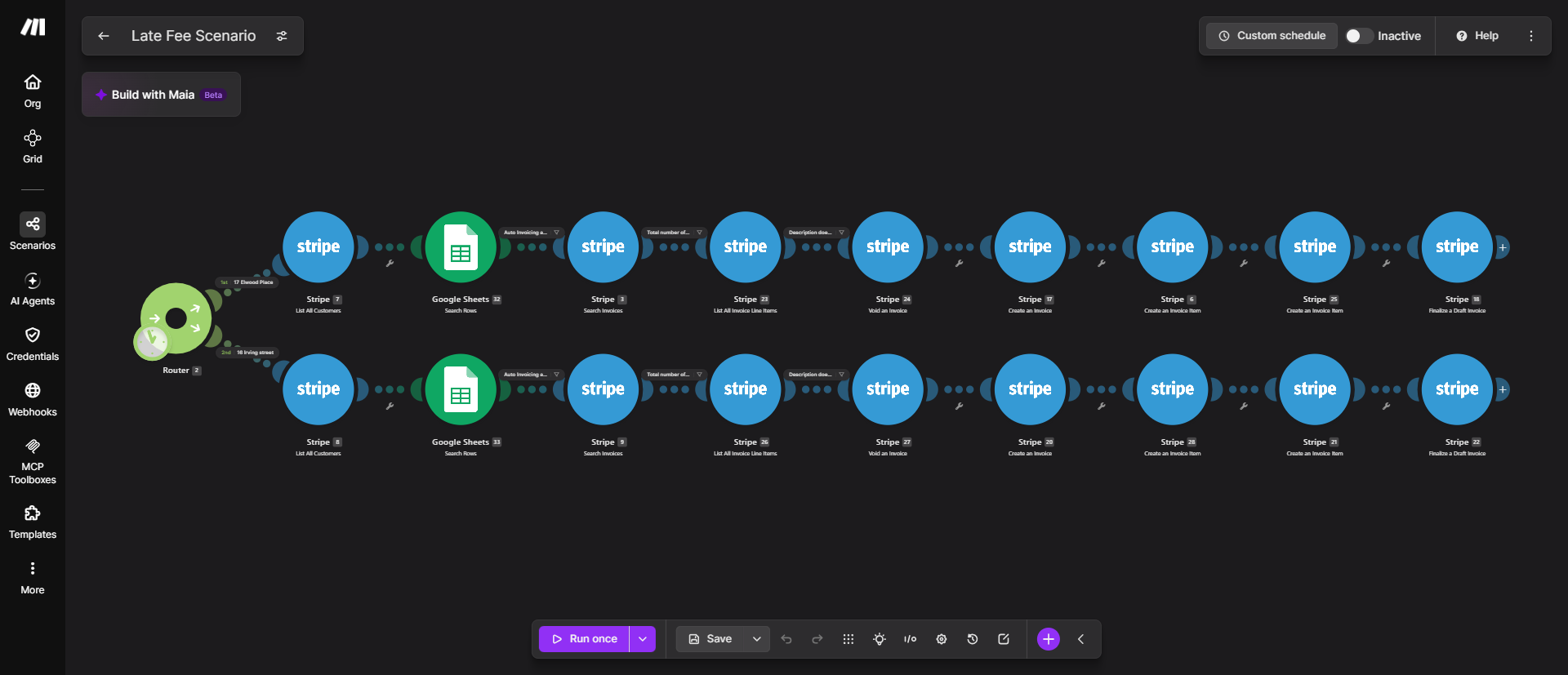Image resolution: width=1568 pixels, height=675 pixels.
Task: Open Build with Maia
Action: pyautogui.click(x=161, y=95)
